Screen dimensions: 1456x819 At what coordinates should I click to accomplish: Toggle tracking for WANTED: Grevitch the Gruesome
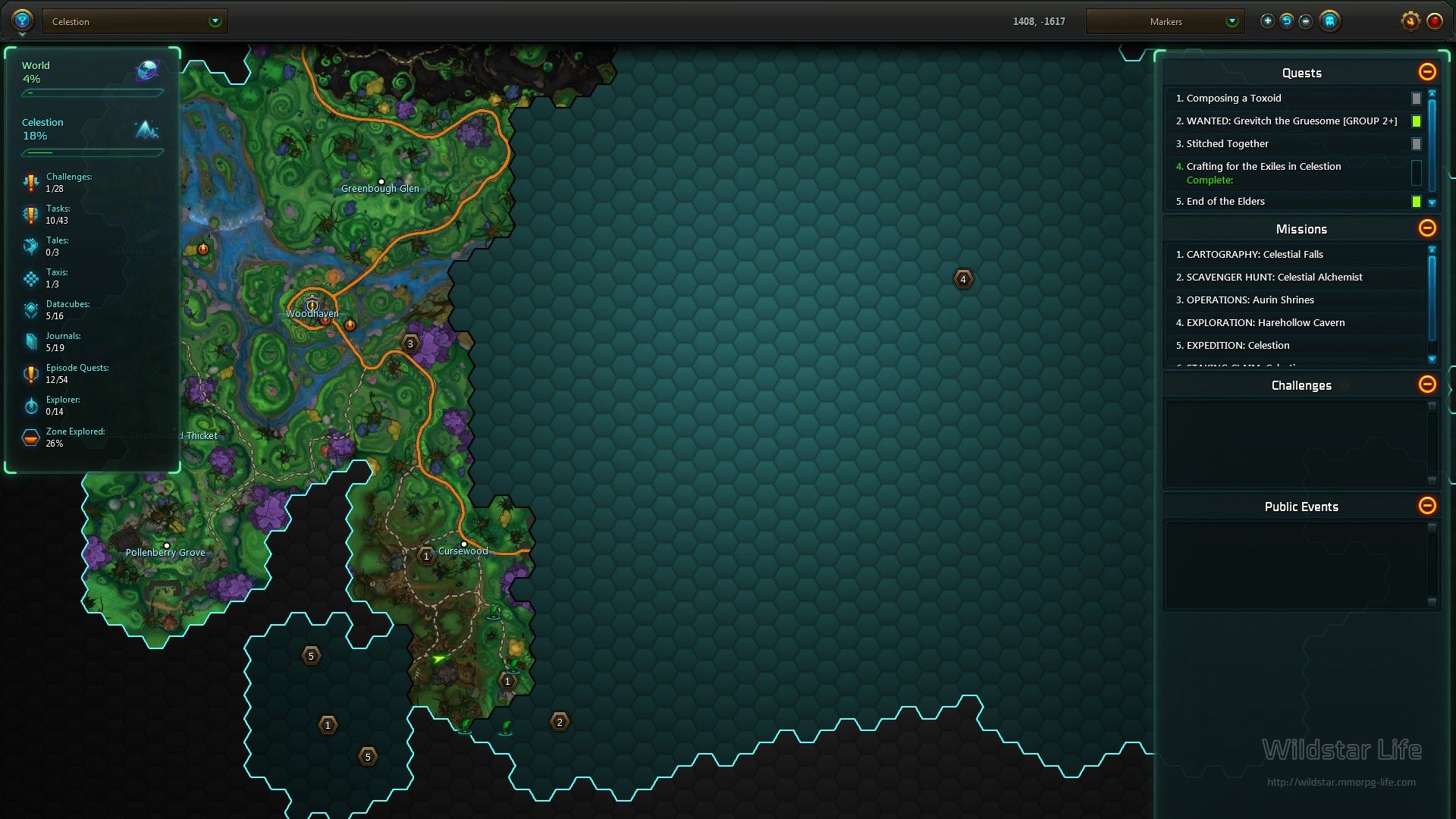coord(1416,121)
